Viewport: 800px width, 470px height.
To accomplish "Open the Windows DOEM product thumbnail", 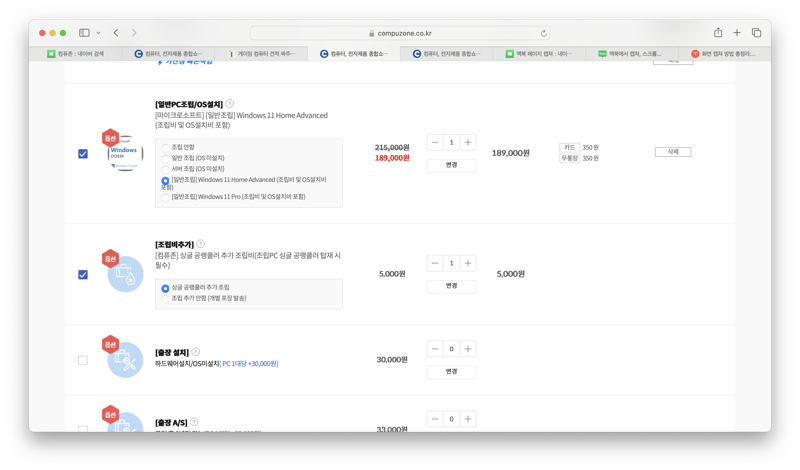I will pyautogui.click(x=125, y=154).
